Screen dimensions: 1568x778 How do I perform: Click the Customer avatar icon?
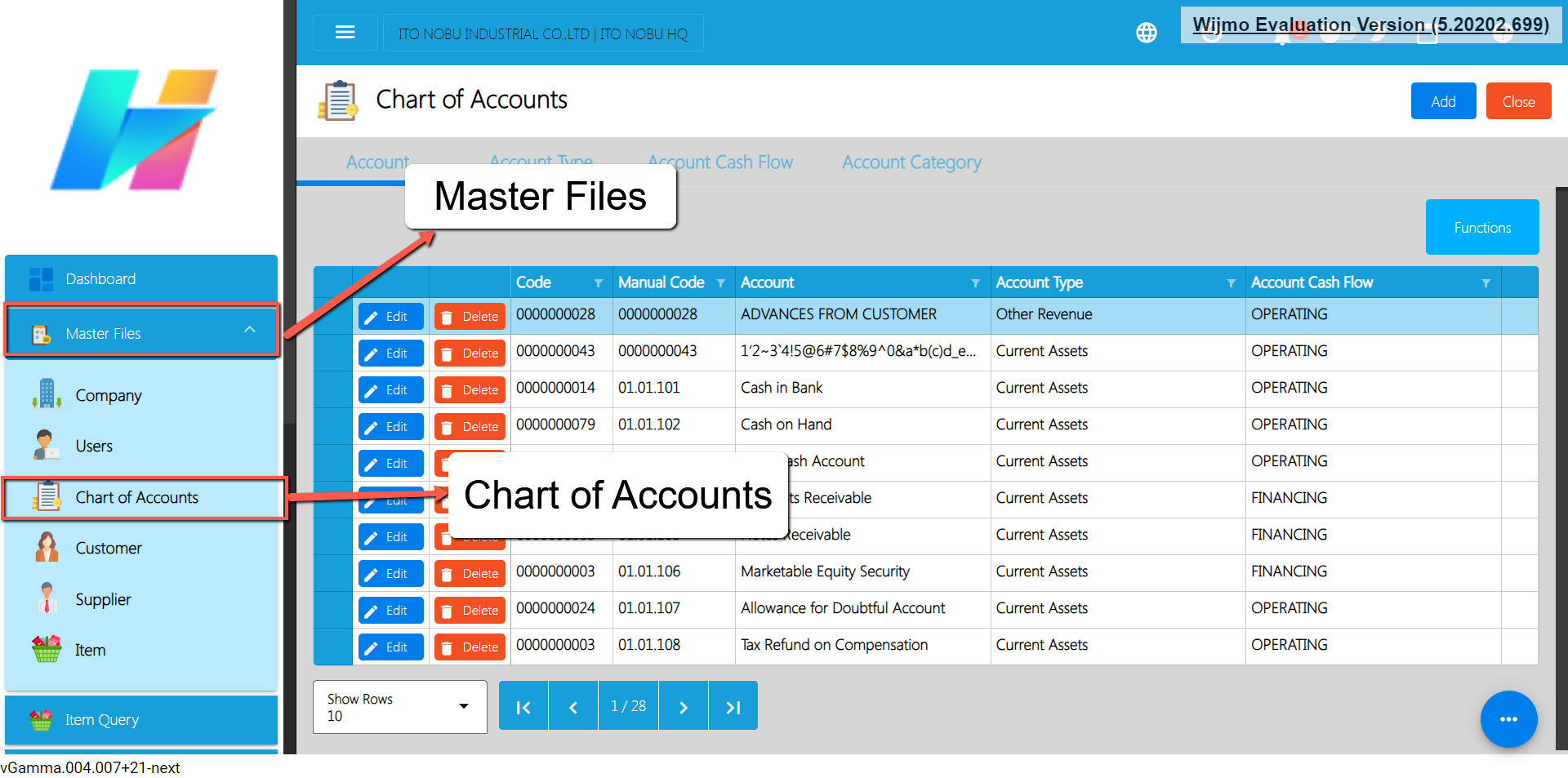[x=47, y=547]
